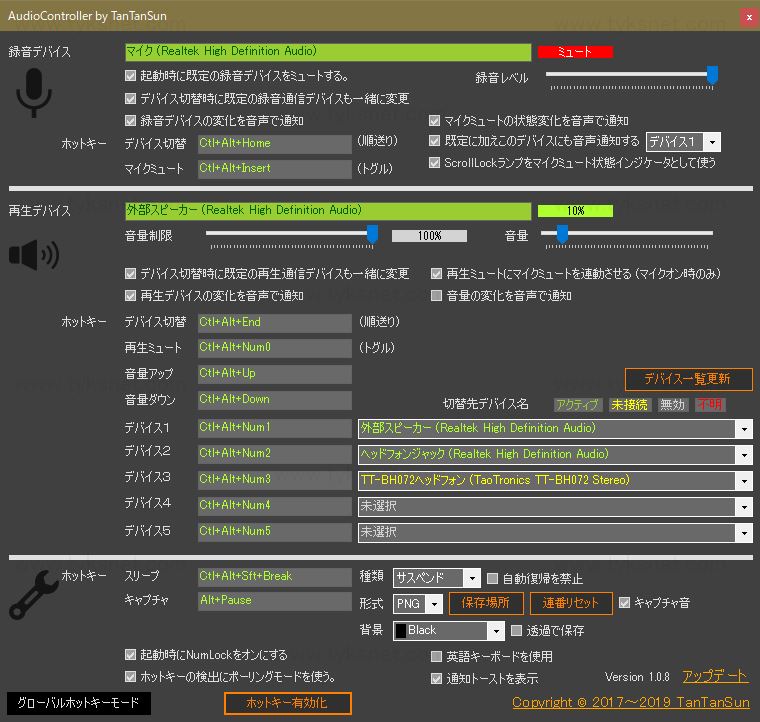
Task: Toggle 再生デバイスの変化を音声で通知 checkbox
Action: click(x=130, y=296)
